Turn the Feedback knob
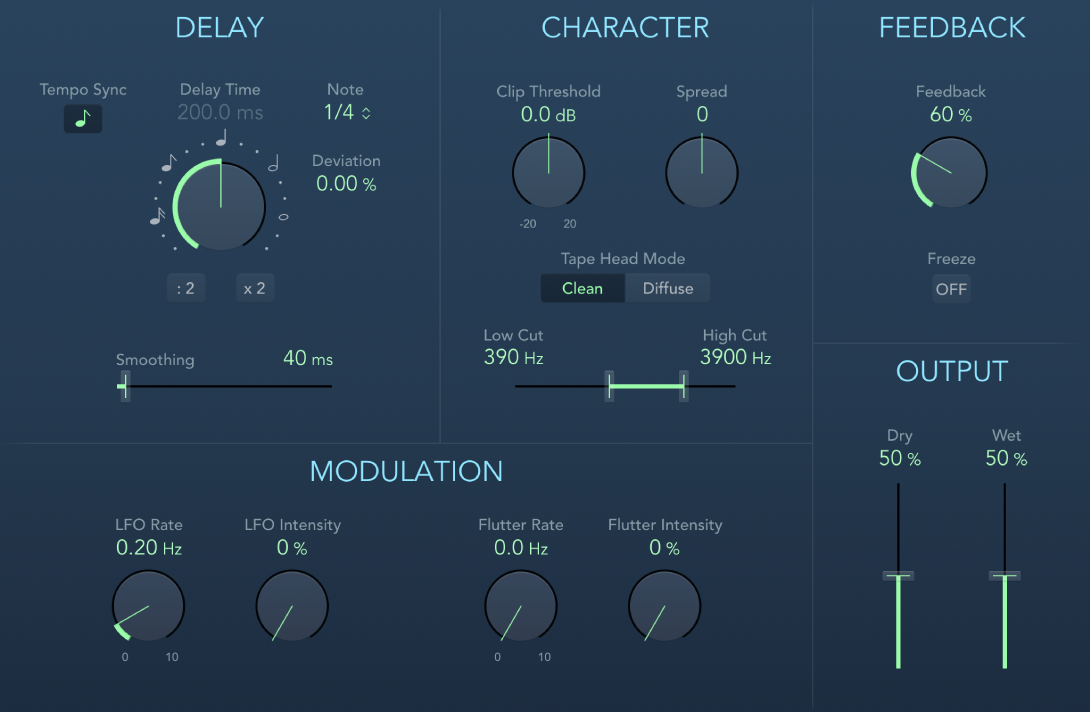Image resolution: width=1091 pixels, height=713 pixels. point(949,172)
